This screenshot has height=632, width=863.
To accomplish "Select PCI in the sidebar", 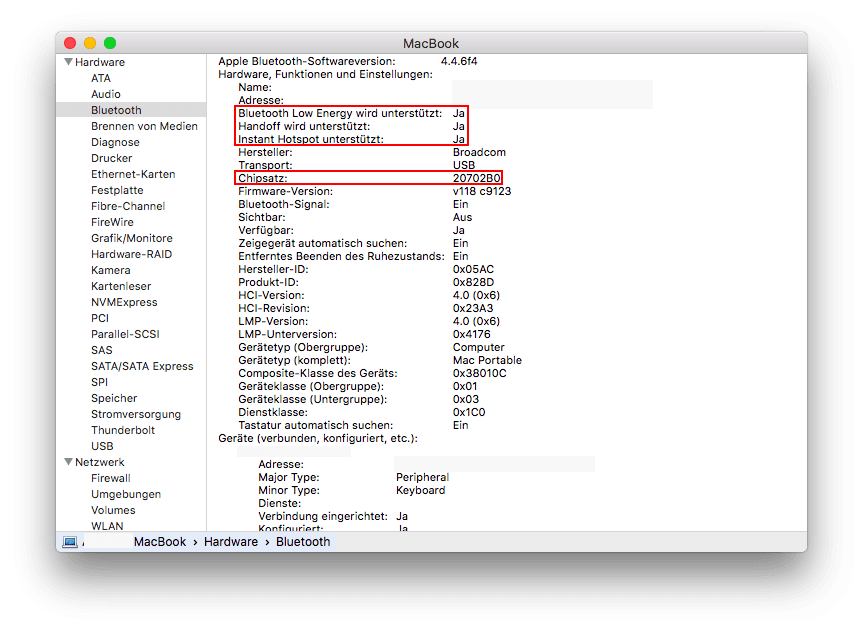I will (100, 318).
